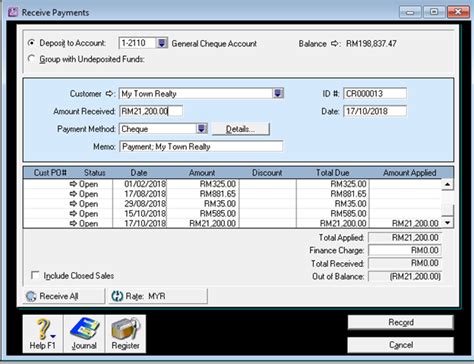Click the Rate: MYR button

tap(158, 296)
